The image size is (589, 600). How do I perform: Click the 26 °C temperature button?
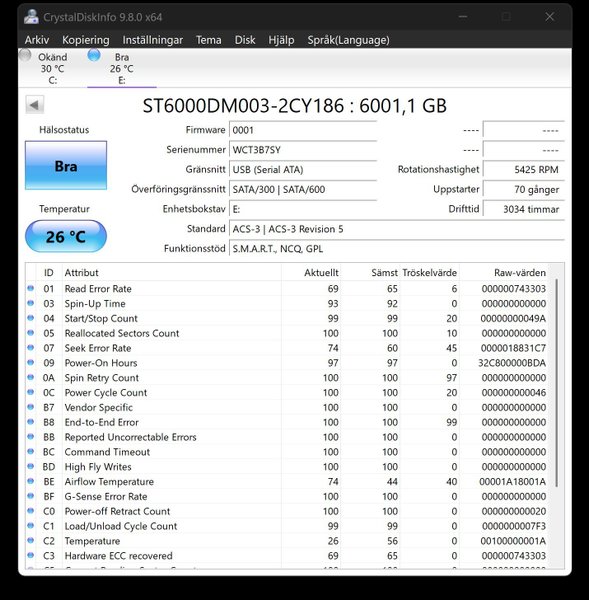[x=66, y=236]
